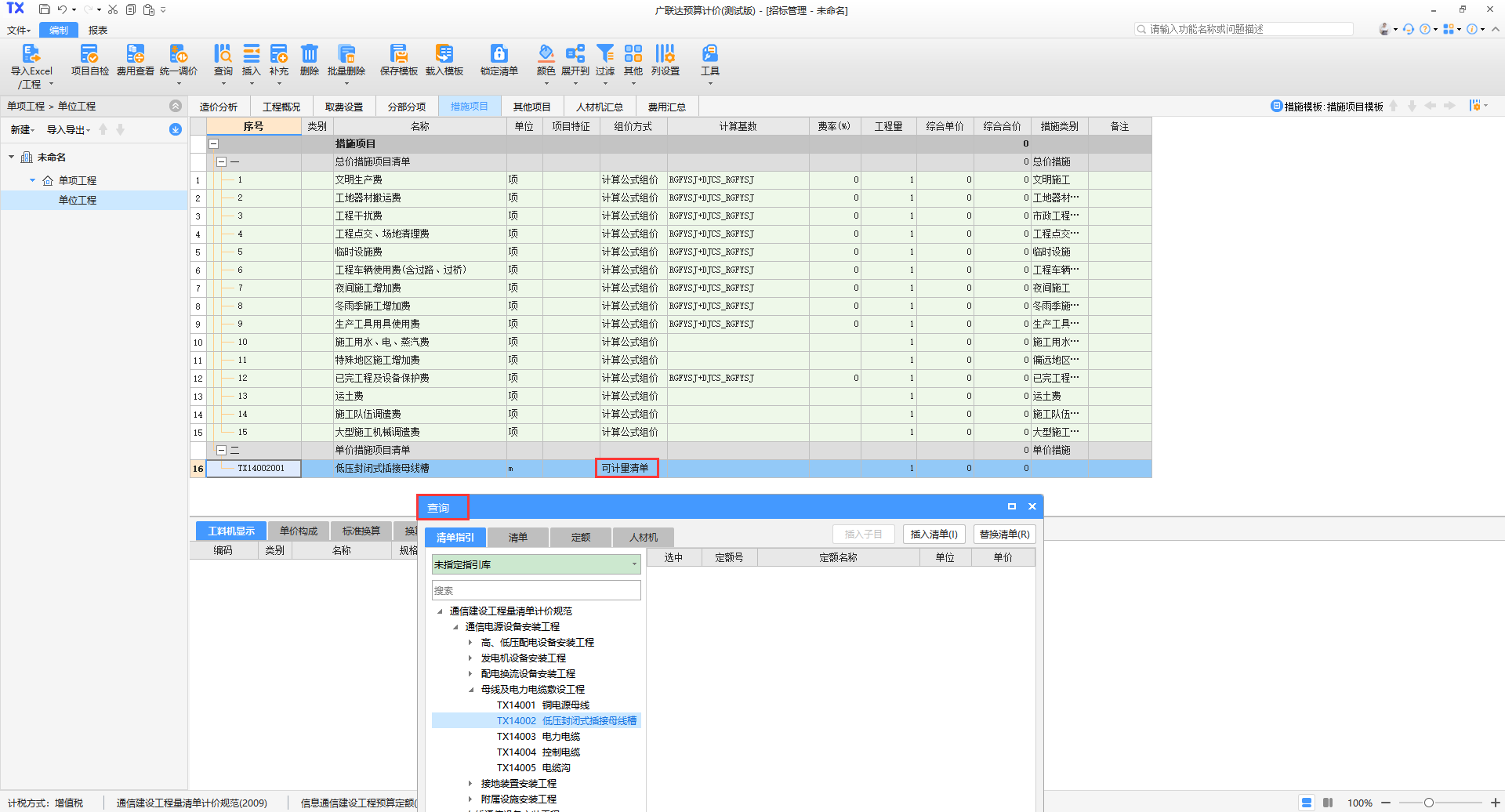The height and width of the screenshot is (812, 1505).
Task: Click 保存模板 icon
Action: (398, 55)
